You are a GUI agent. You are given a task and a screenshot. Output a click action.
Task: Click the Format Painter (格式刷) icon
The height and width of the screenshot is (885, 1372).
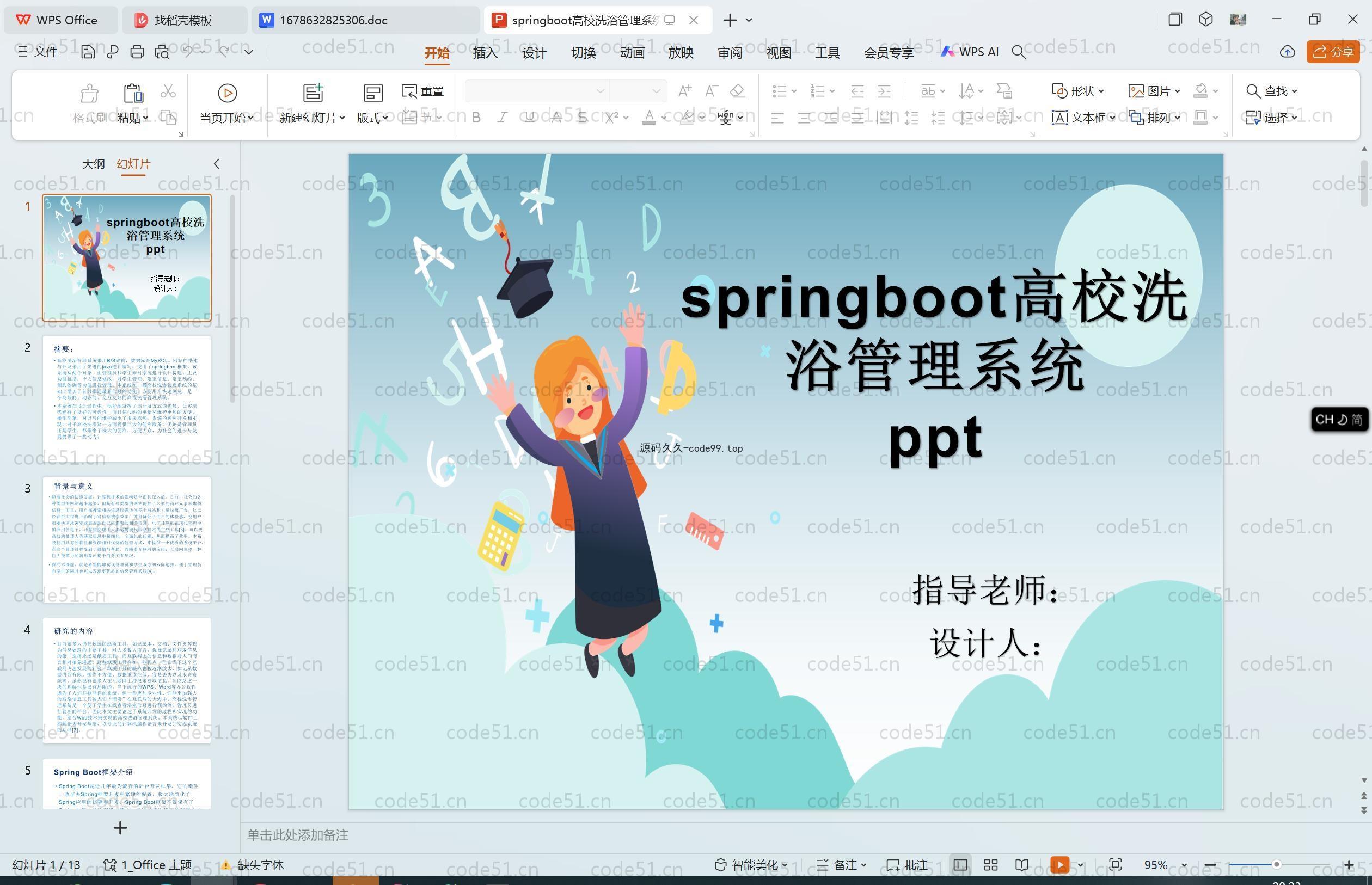pos(90,93)
